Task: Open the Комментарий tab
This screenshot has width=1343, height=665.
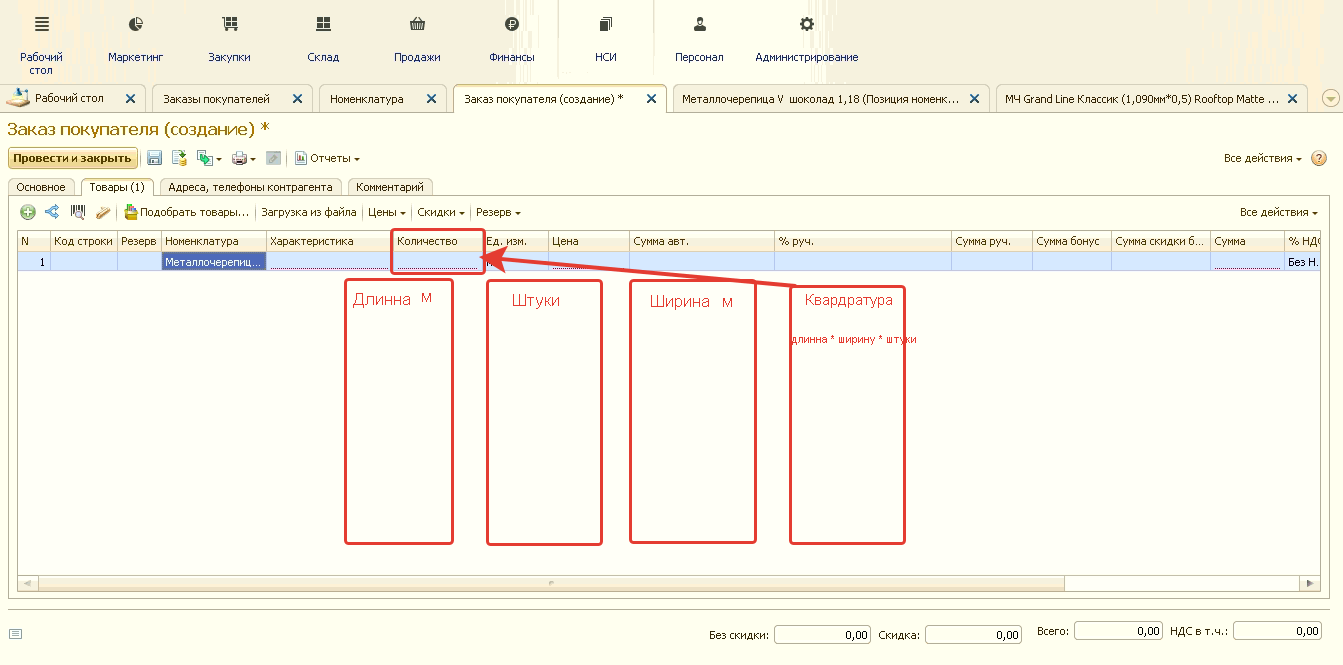Action: point(390,187)
